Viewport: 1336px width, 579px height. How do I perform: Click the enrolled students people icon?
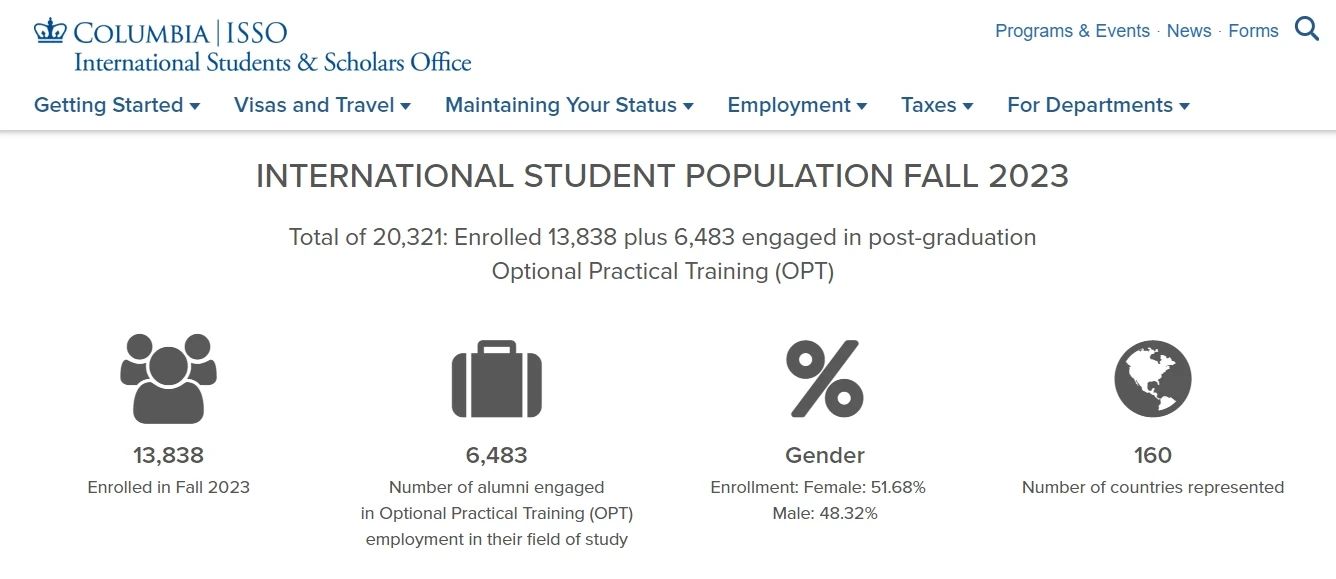pyautogui.click(x=168, y=378)
